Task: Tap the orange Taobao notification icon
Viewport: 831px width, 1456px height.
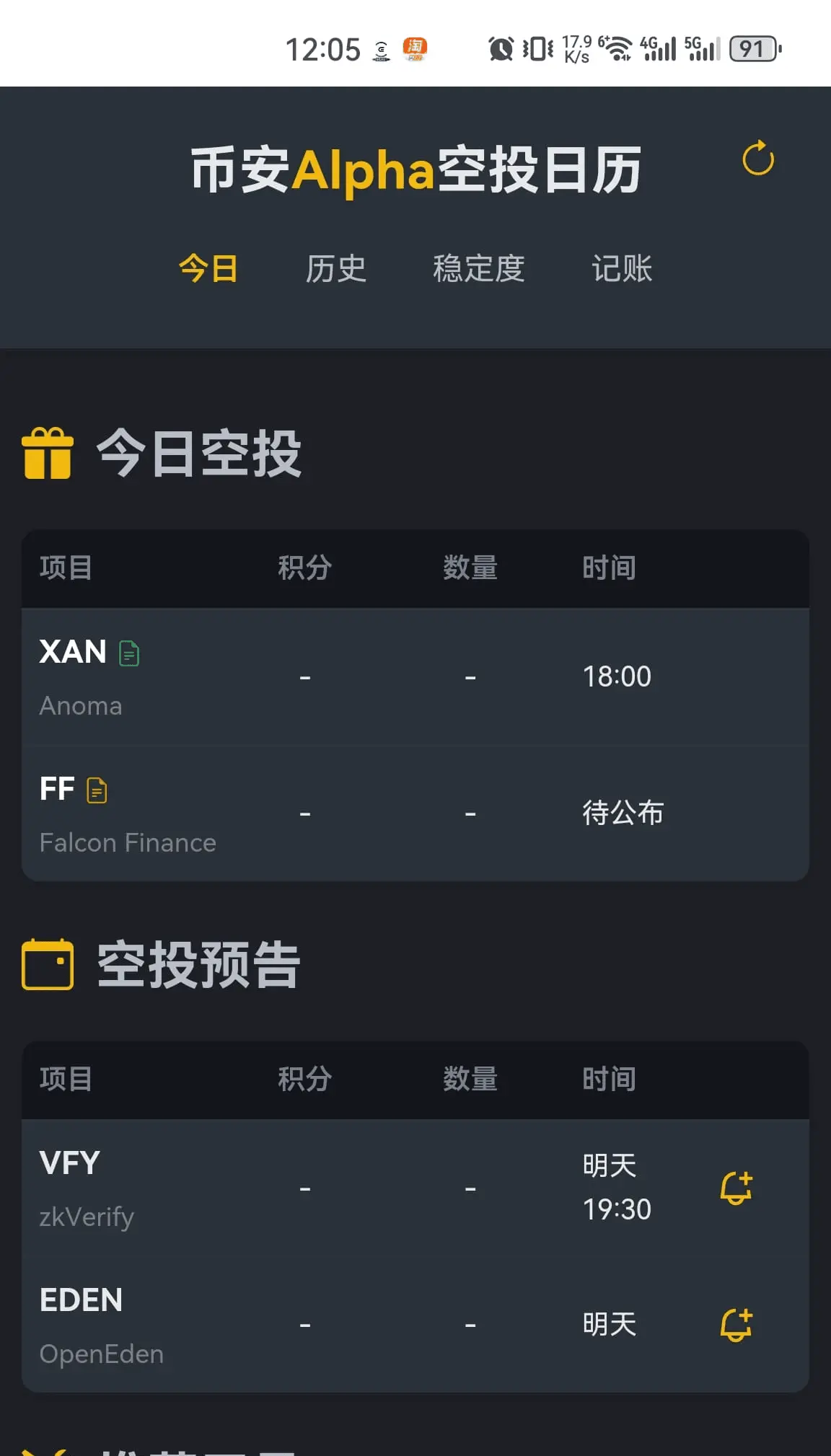Action: tap(415, 49)
